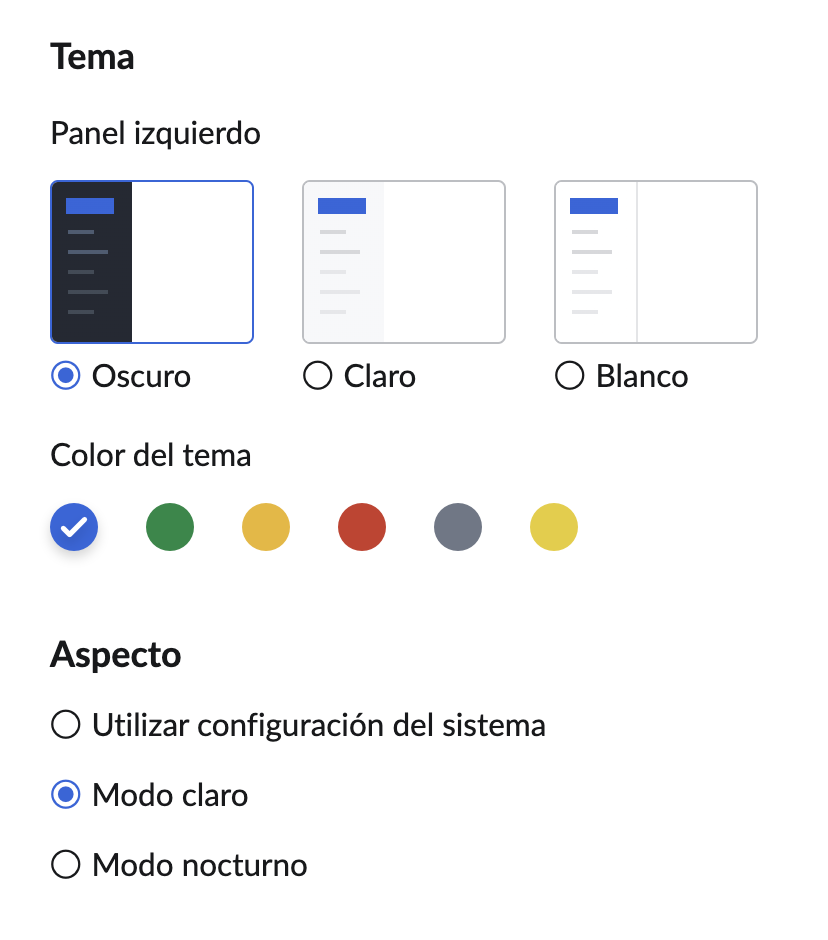Click the 'Oscuro' text label
828x940 pixels.
click(x=141, y=376)
